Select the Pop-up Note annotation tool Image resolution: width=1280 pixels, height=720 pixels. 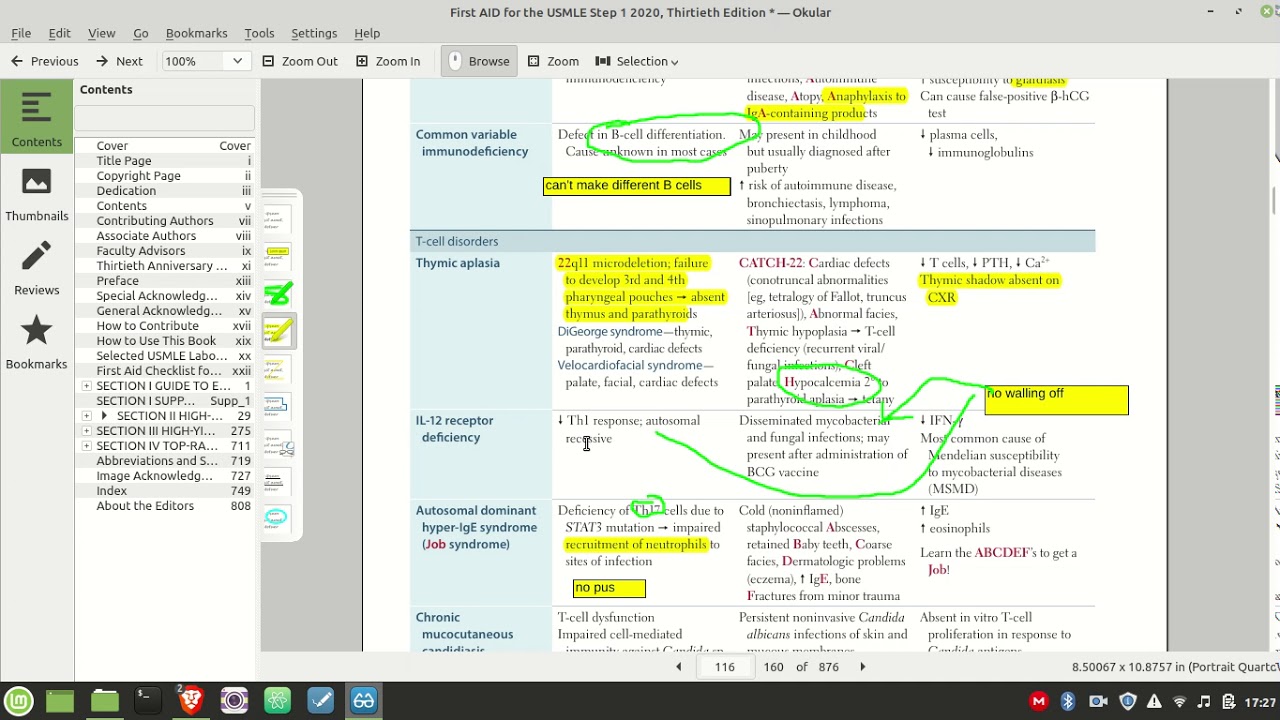pos(277,219)
